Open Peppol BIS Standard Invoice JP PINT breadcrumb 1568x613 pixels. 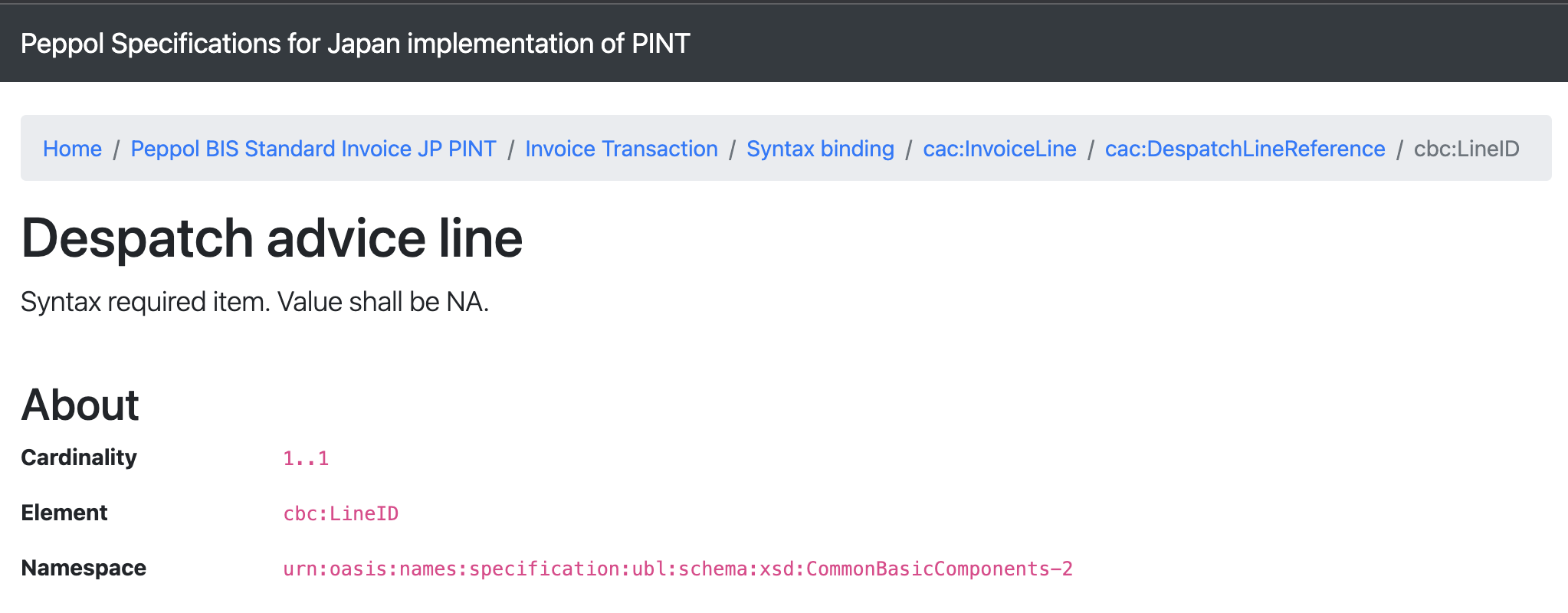313,149
